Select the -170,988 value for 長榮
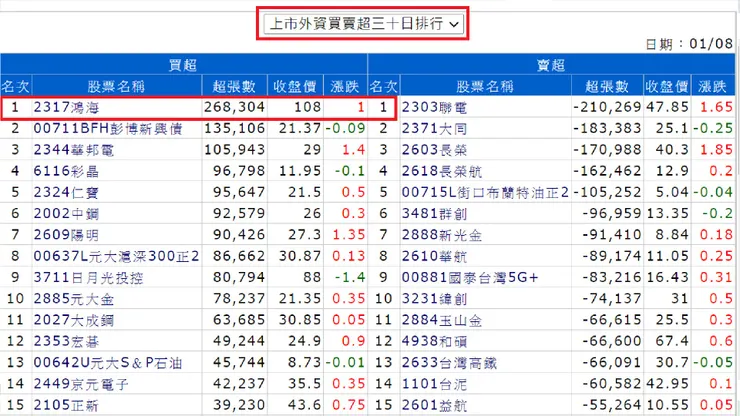This screenshot has width=740, height=416. pyautogui.click(x=607, y=150)
